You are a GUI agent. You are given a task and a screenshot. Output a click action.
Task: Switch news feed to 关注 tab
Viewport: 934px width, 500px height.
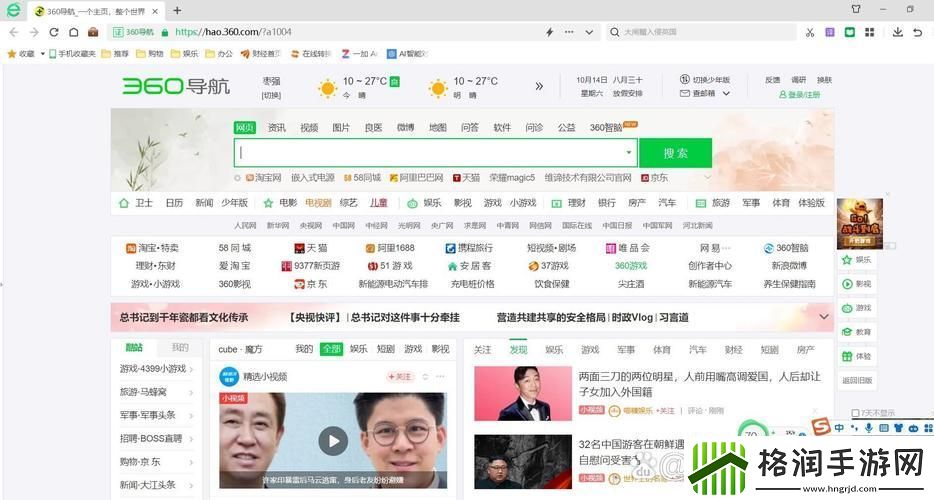[x=482, y=350]
